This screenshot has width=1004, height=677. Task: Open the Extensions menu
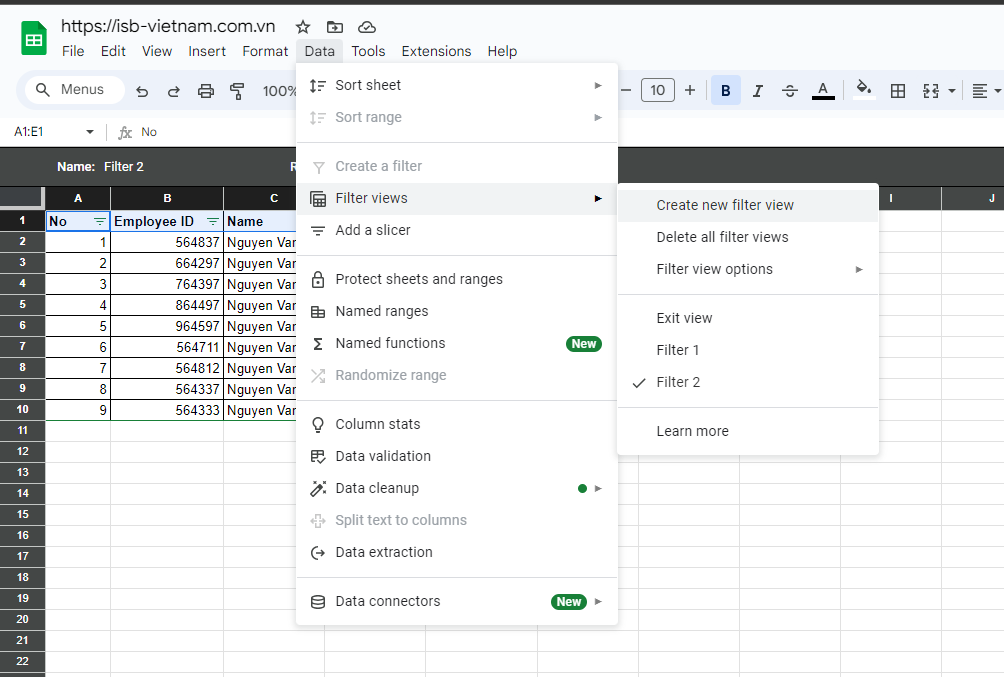436,51
